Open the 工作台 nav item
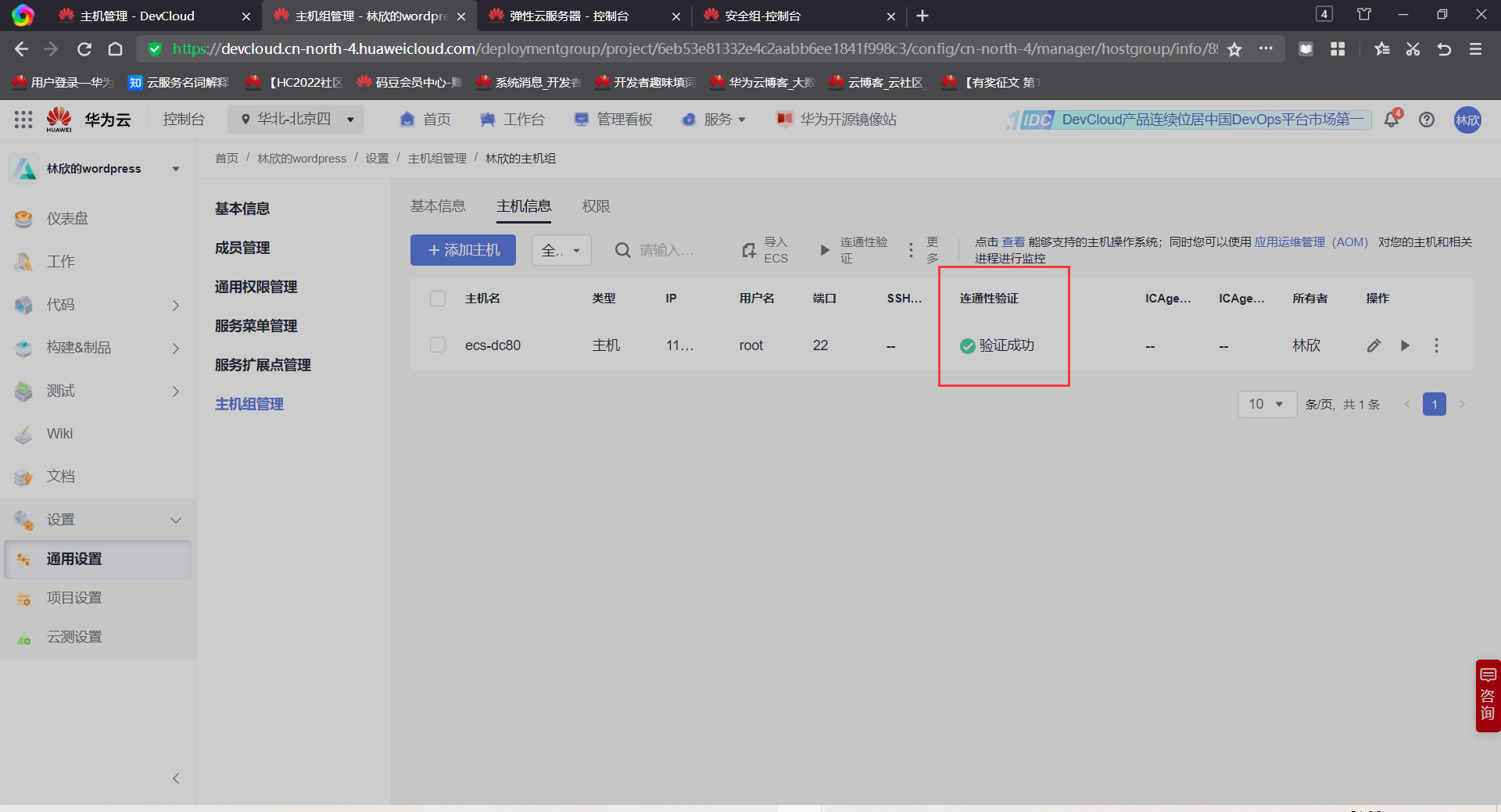Screen dimensions: 1501x812 (513, 120)
